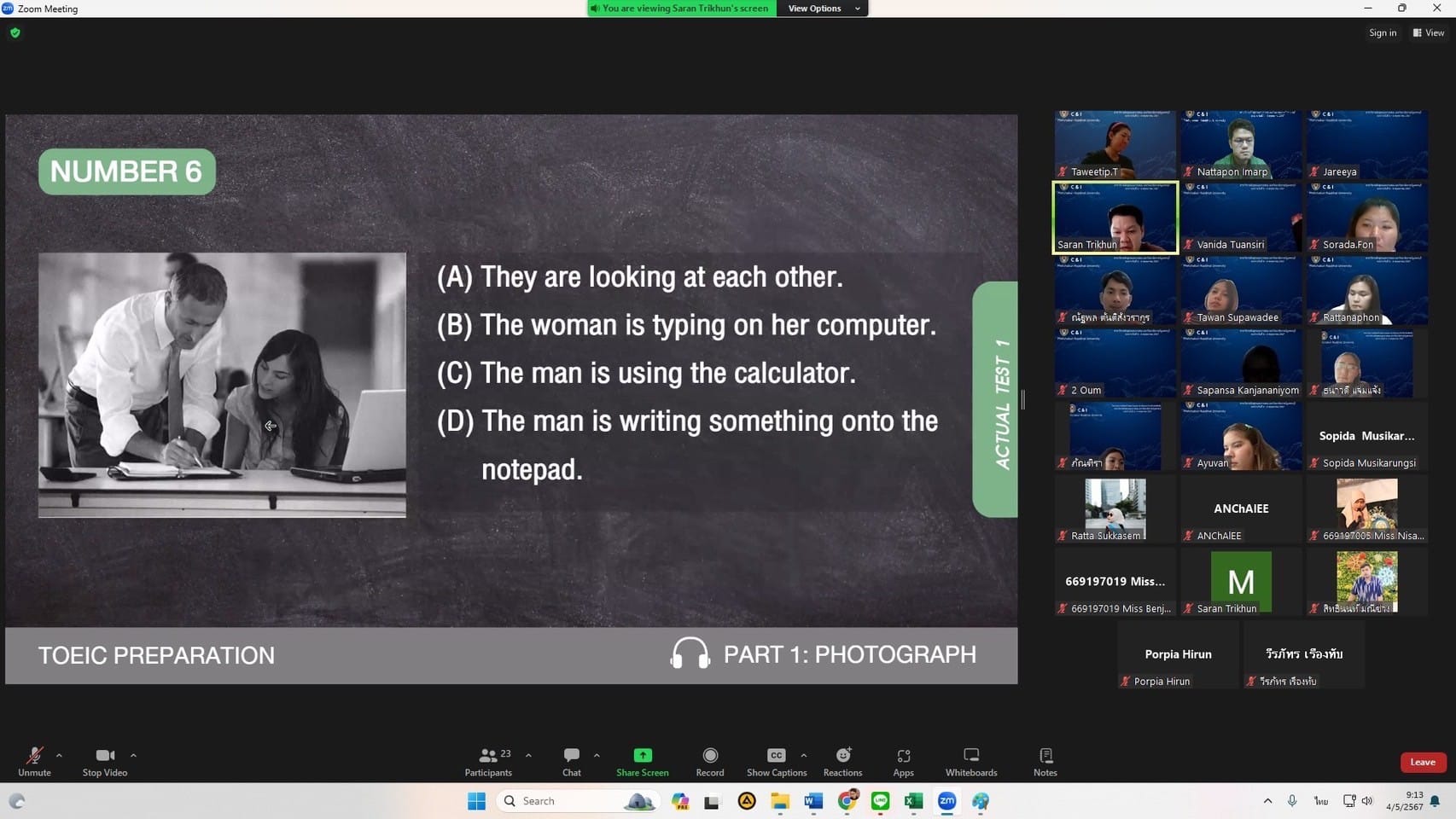Unmute the microphone
This screenshot has width=1456, height=819.
tap(34, 761)
